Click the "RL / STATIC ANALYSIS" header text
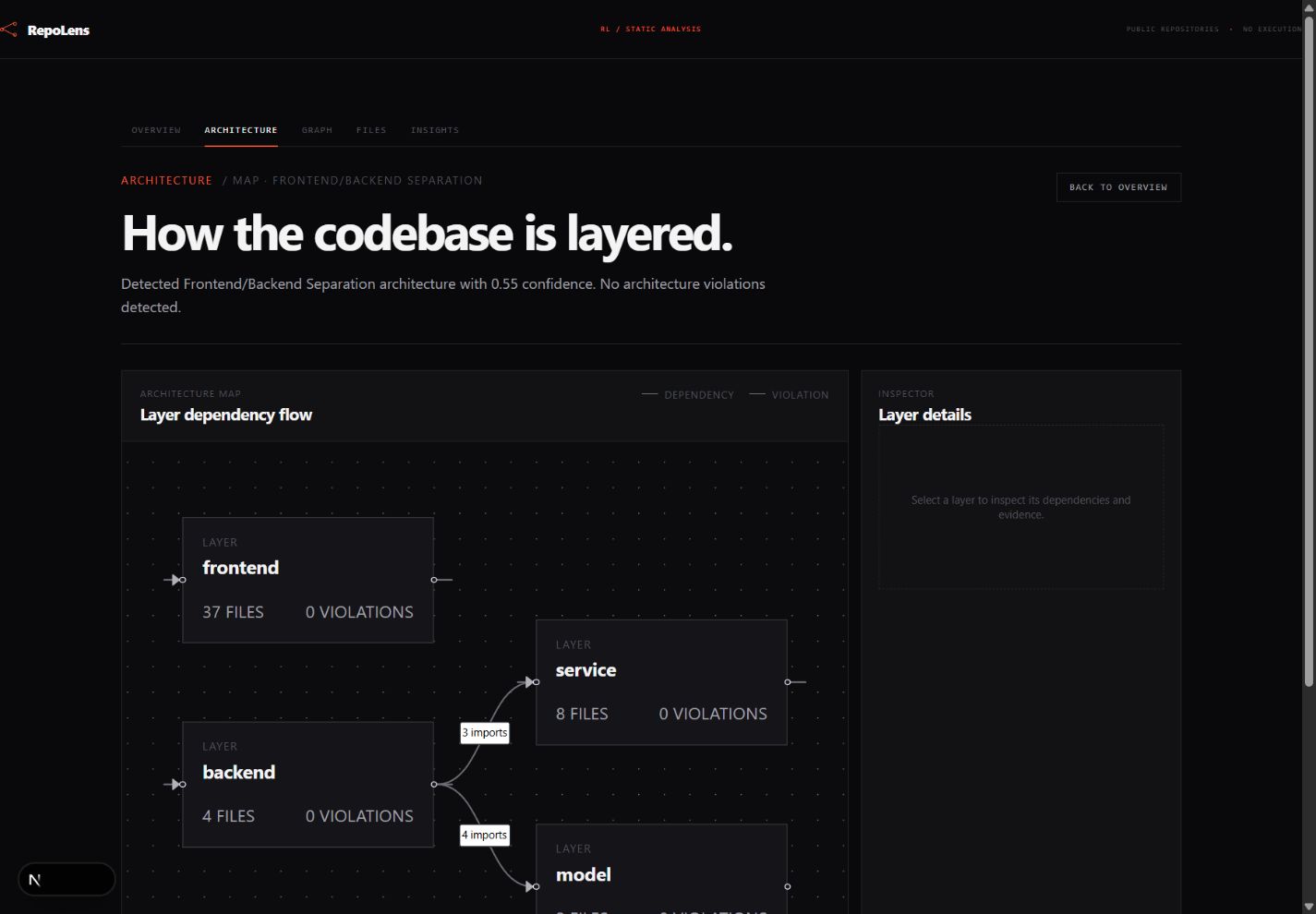Image resolution: width=1316 pixels, height=914 pixels. pyautogui.click(x=651, y=30)
